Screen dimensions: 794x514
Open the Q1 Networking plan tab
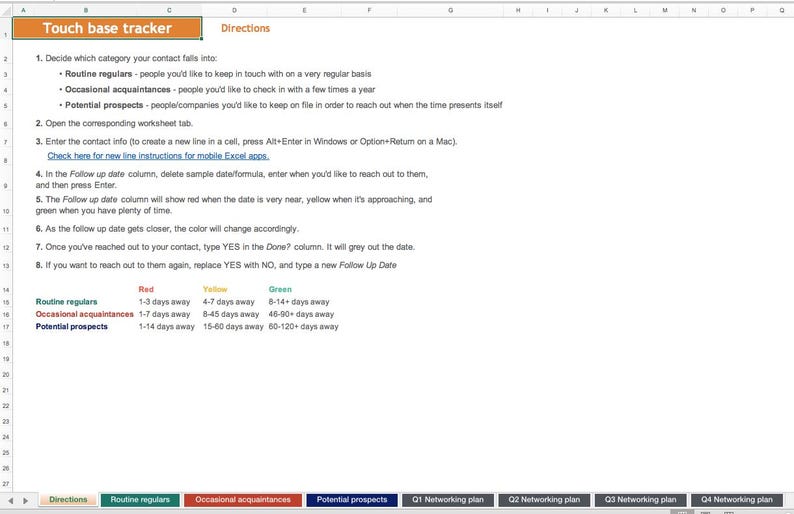tap(448, 499)
